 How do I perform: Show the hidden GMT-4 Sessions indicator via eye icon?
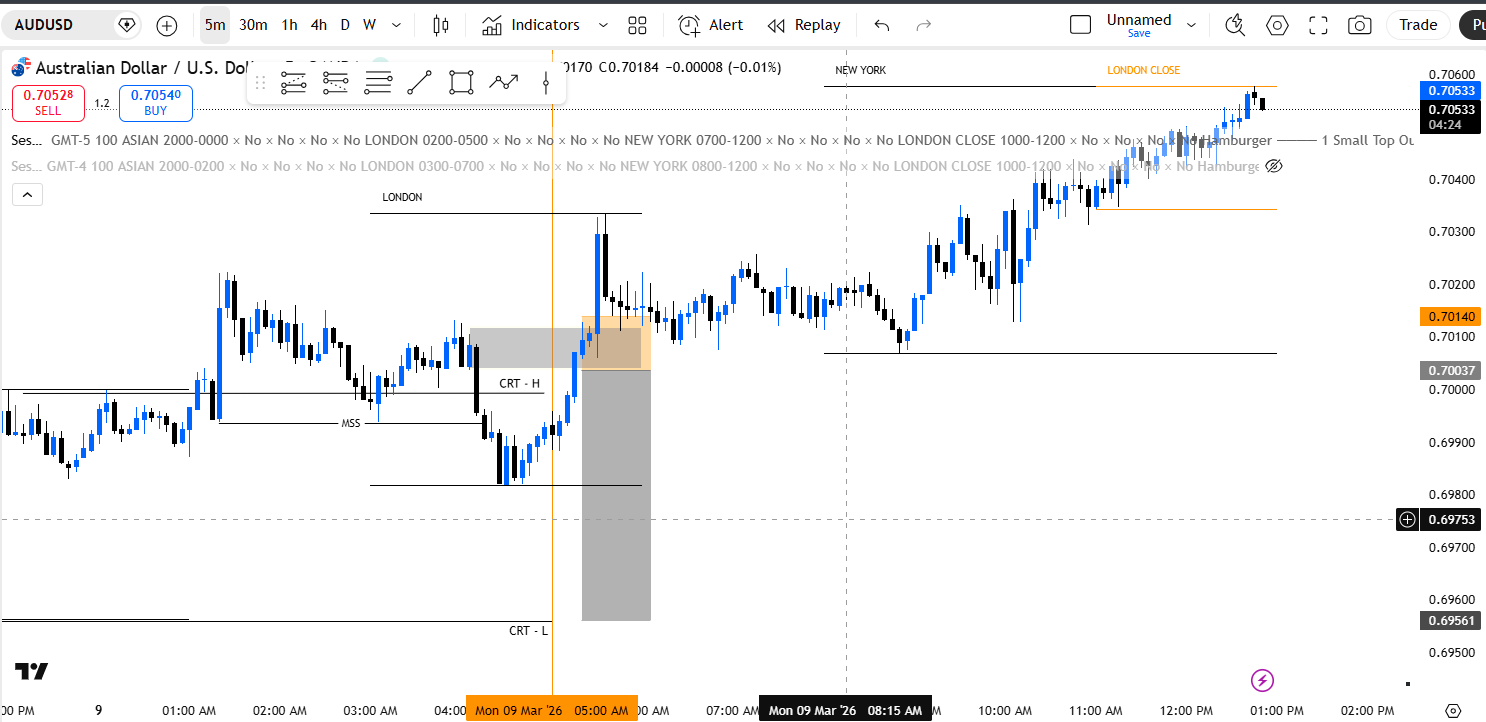coord(1274,166)
